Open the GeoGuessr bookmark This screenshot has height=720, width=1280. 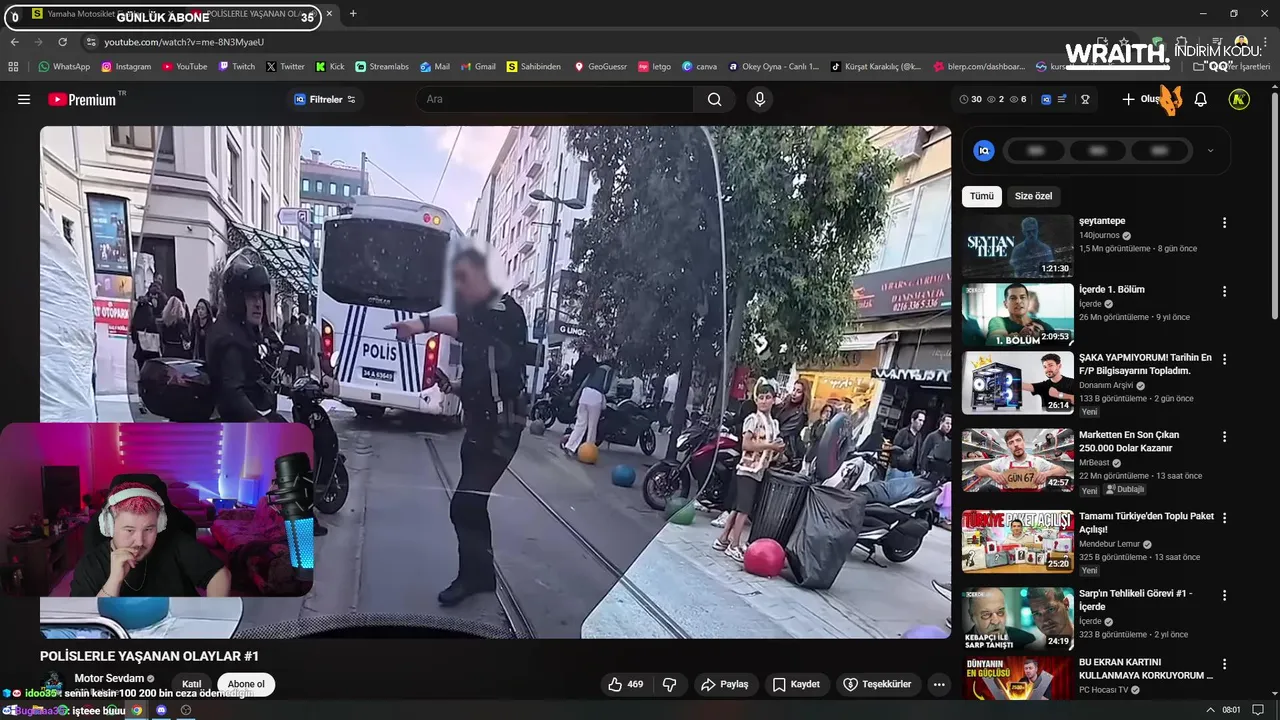600,67
